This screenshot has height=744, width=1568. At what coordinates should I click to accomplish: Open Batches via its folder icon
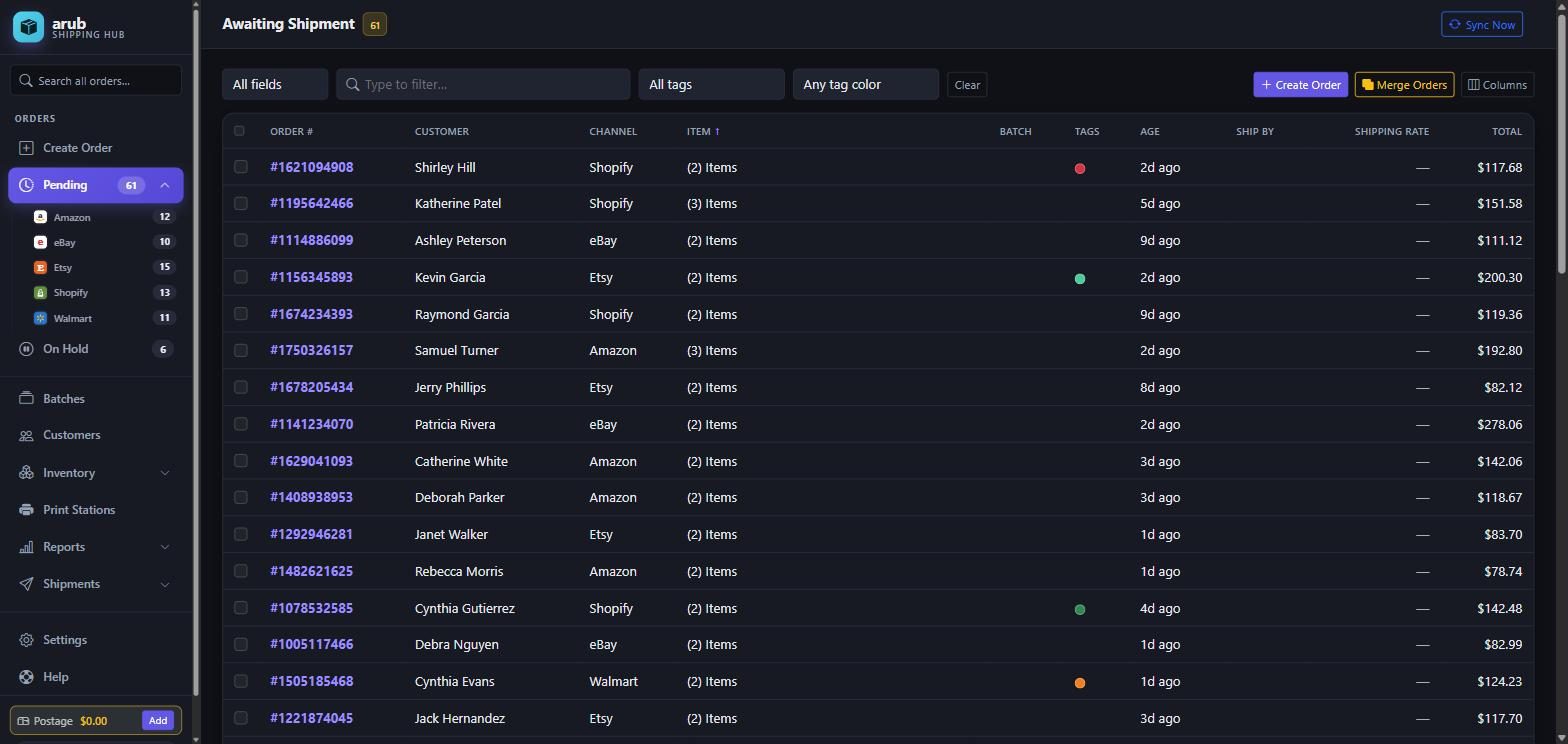pyautogui.click(x=26, y=399)
